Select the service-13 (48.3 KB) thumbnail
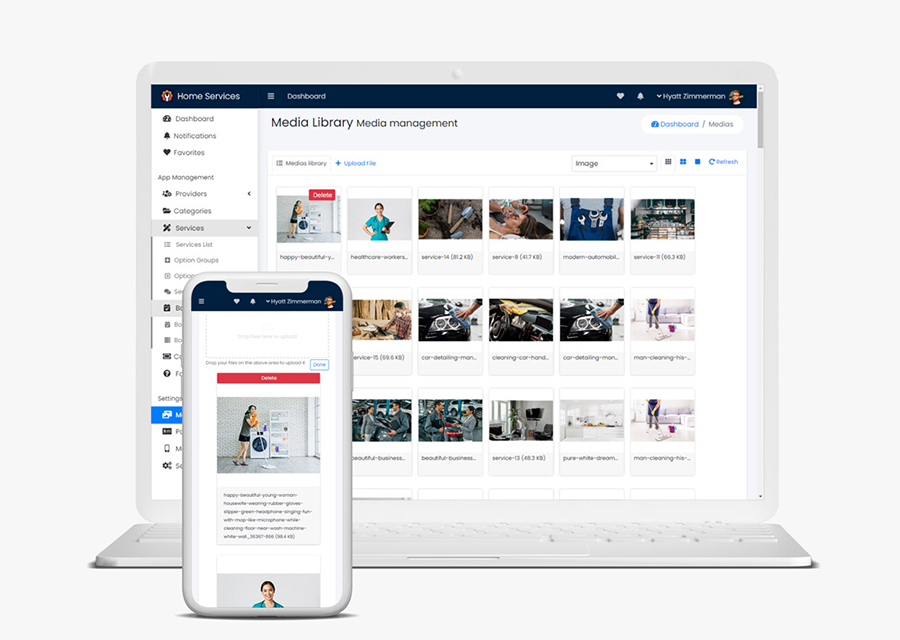Image resolution: width=900 pixels, height=640 pixels. pos(521,421)
